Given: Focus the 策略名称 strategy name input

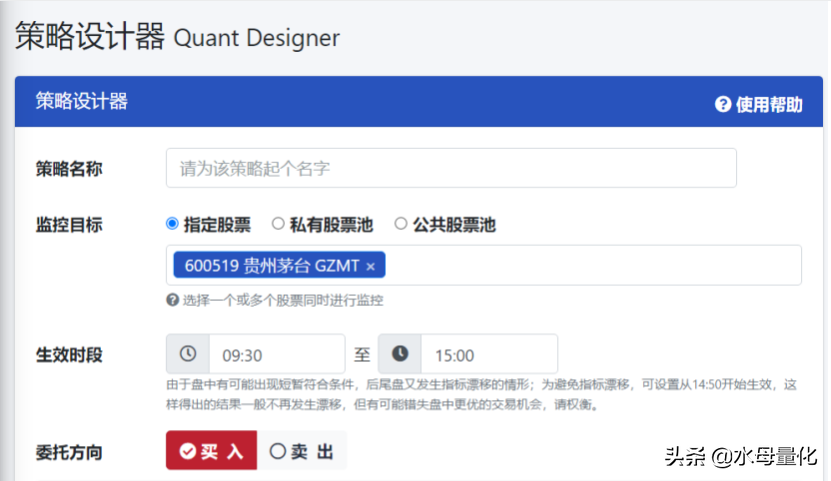Looking at the screenshot, I should pyautogui.click(x=451, y=168).
